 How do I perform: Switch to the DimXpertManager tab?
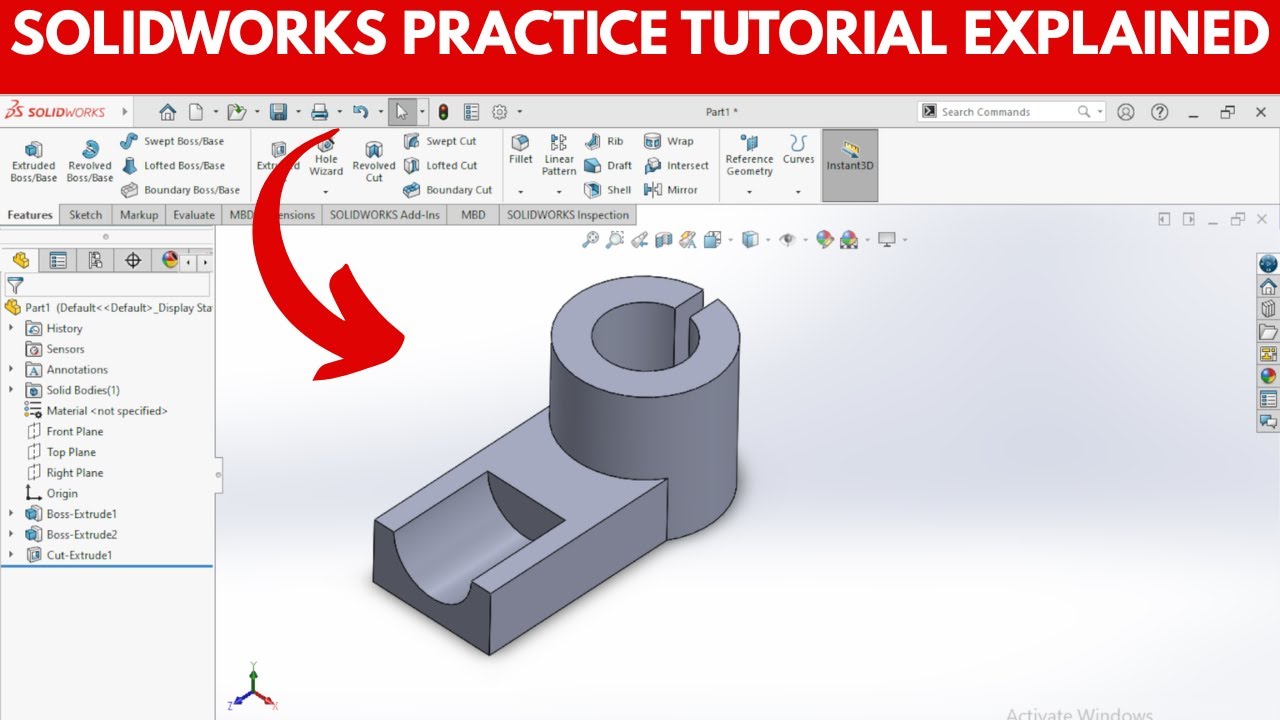(x=132, y=261)
